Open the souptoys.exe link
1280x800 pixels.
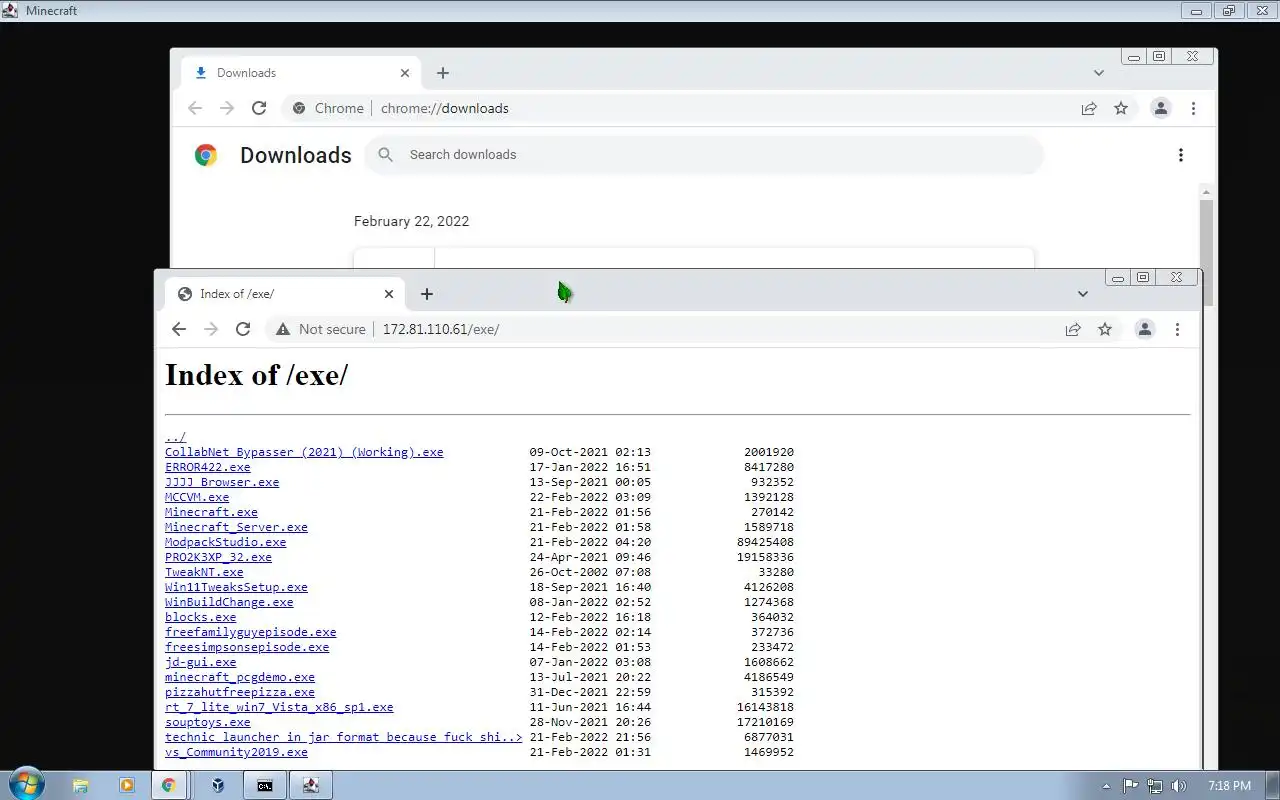(x=208, y=722)
